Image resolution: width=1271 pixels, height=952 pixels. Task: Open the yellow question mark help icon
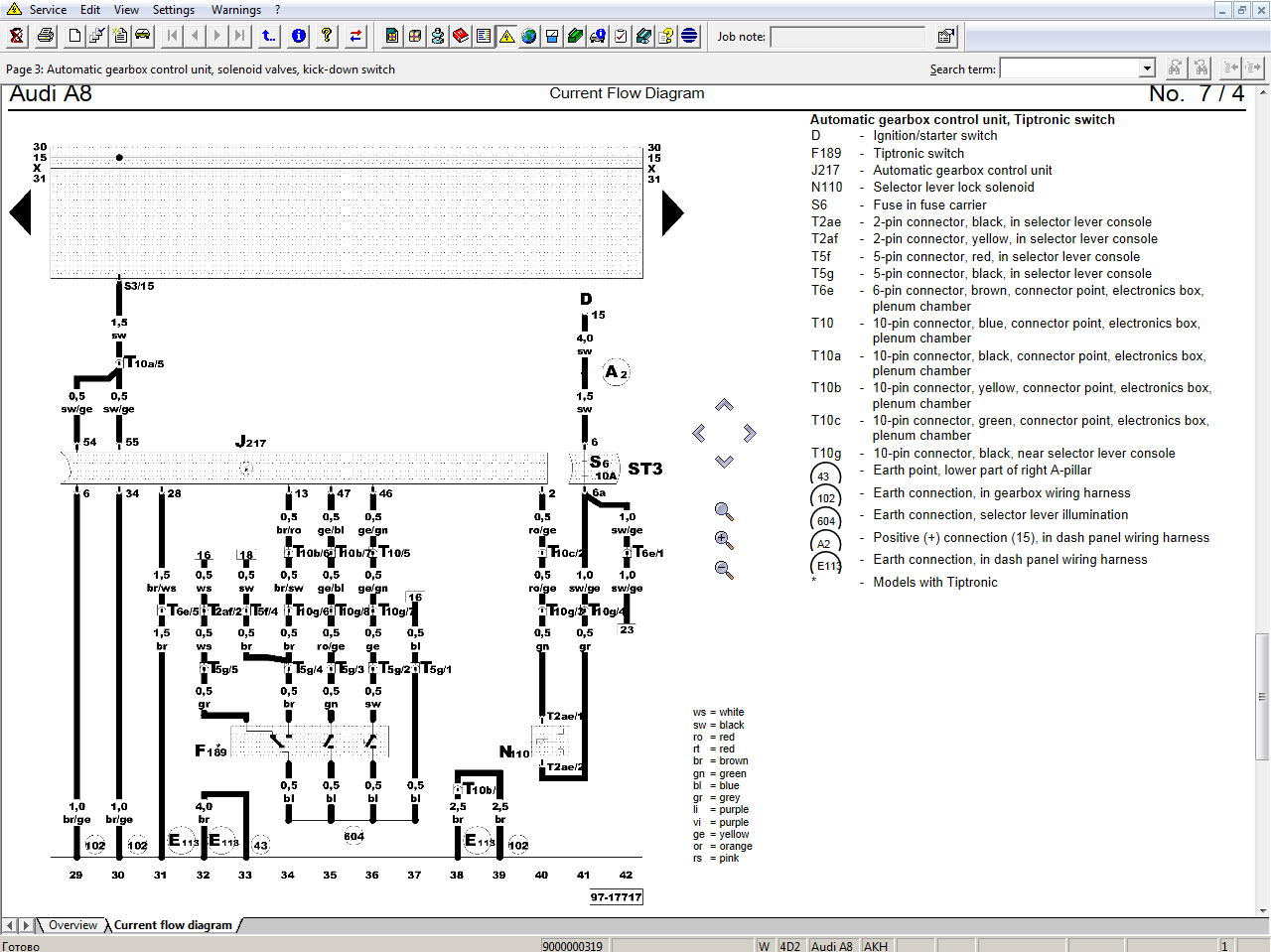[327, 37]
